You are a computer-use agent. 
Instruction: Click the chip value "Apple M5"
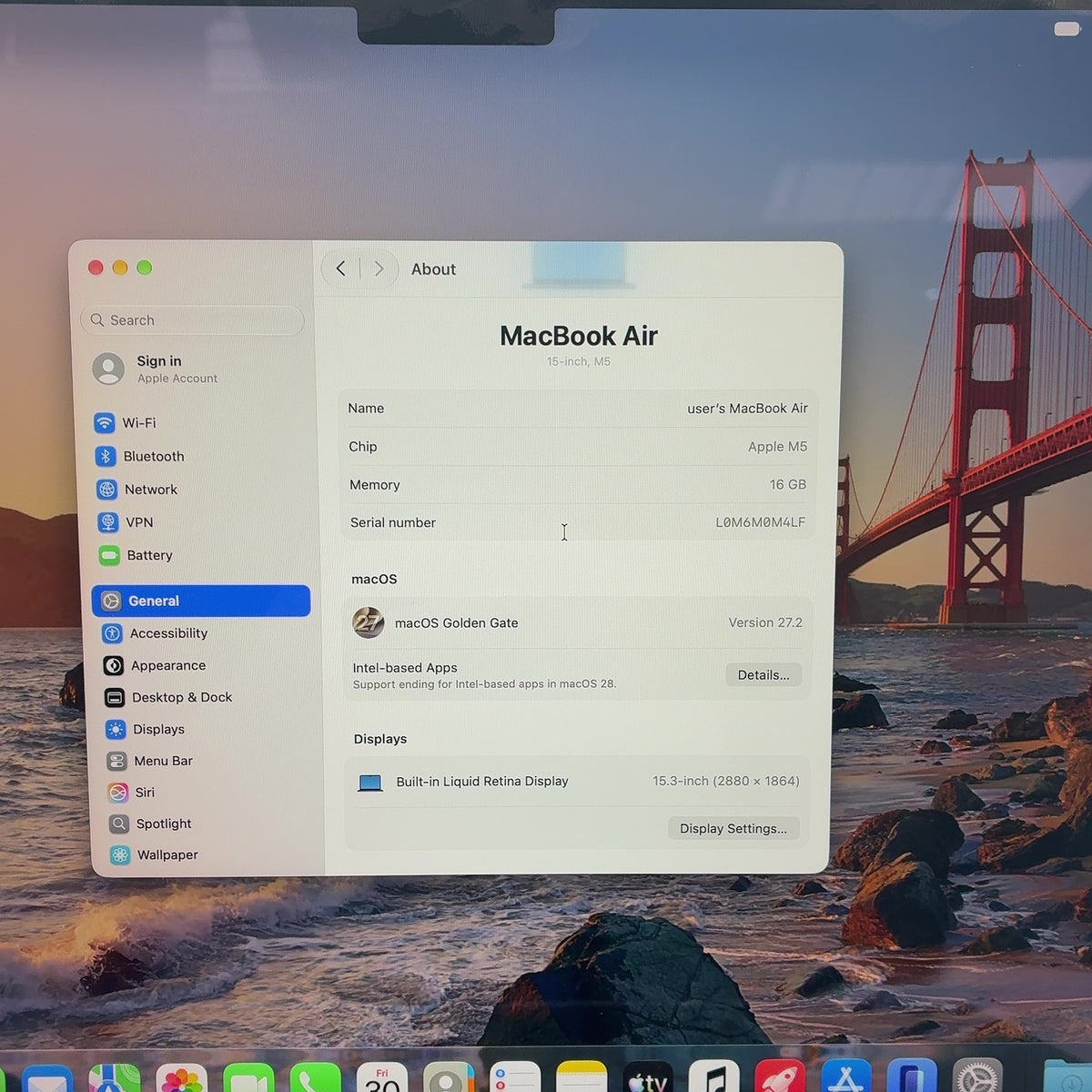777,447
